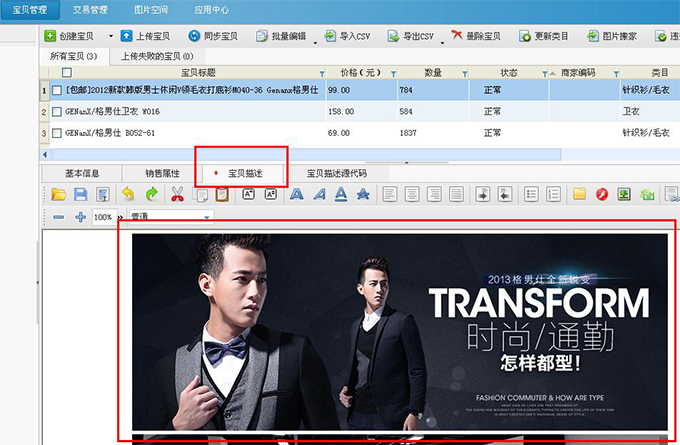Click the undo arrow icon
Viewport: 680px width, 445px height.
(127, 194)
